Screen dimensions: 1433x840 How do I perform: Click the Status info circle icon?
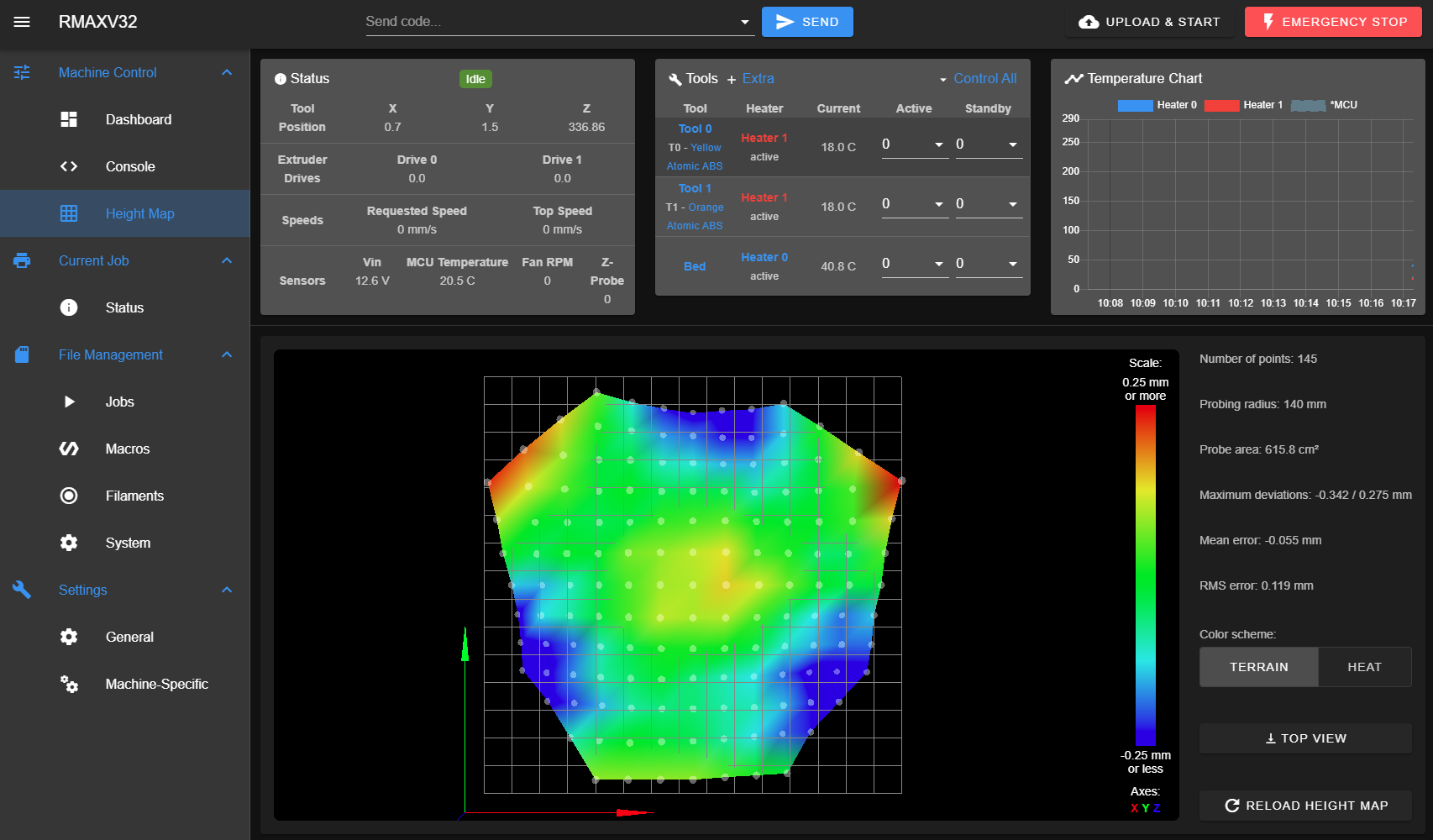pos(69,307)
